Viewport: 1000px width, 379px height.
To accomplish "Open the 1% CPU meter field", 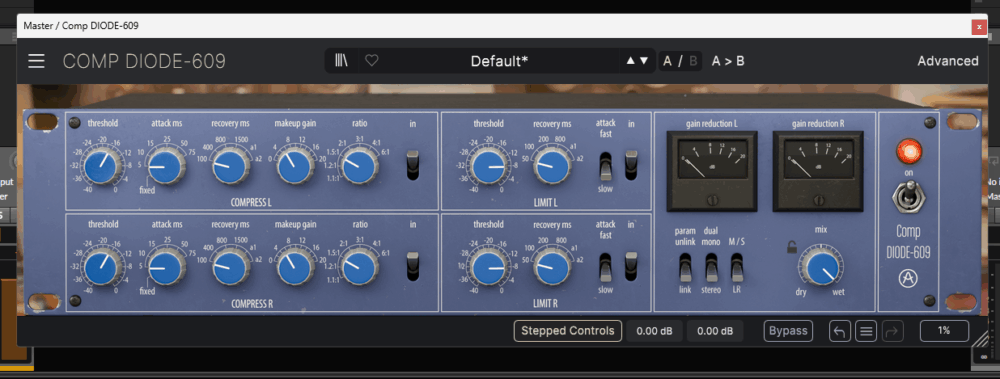I will tap(944, 331).
